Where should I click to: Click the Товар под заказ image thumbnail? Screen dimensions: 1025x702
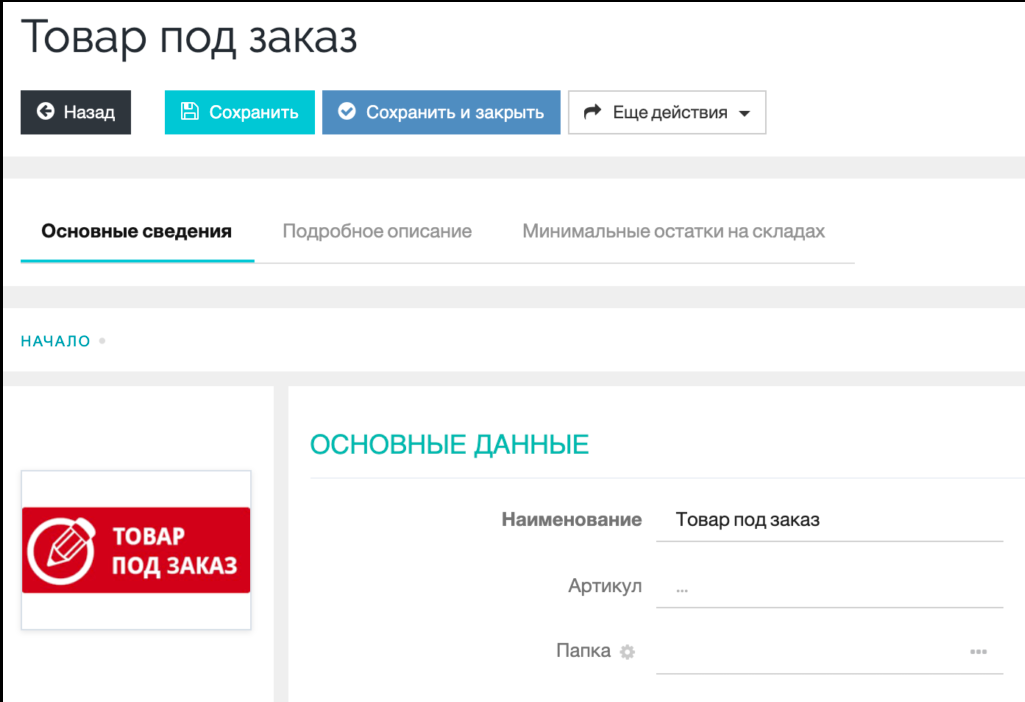click(136, 552)
